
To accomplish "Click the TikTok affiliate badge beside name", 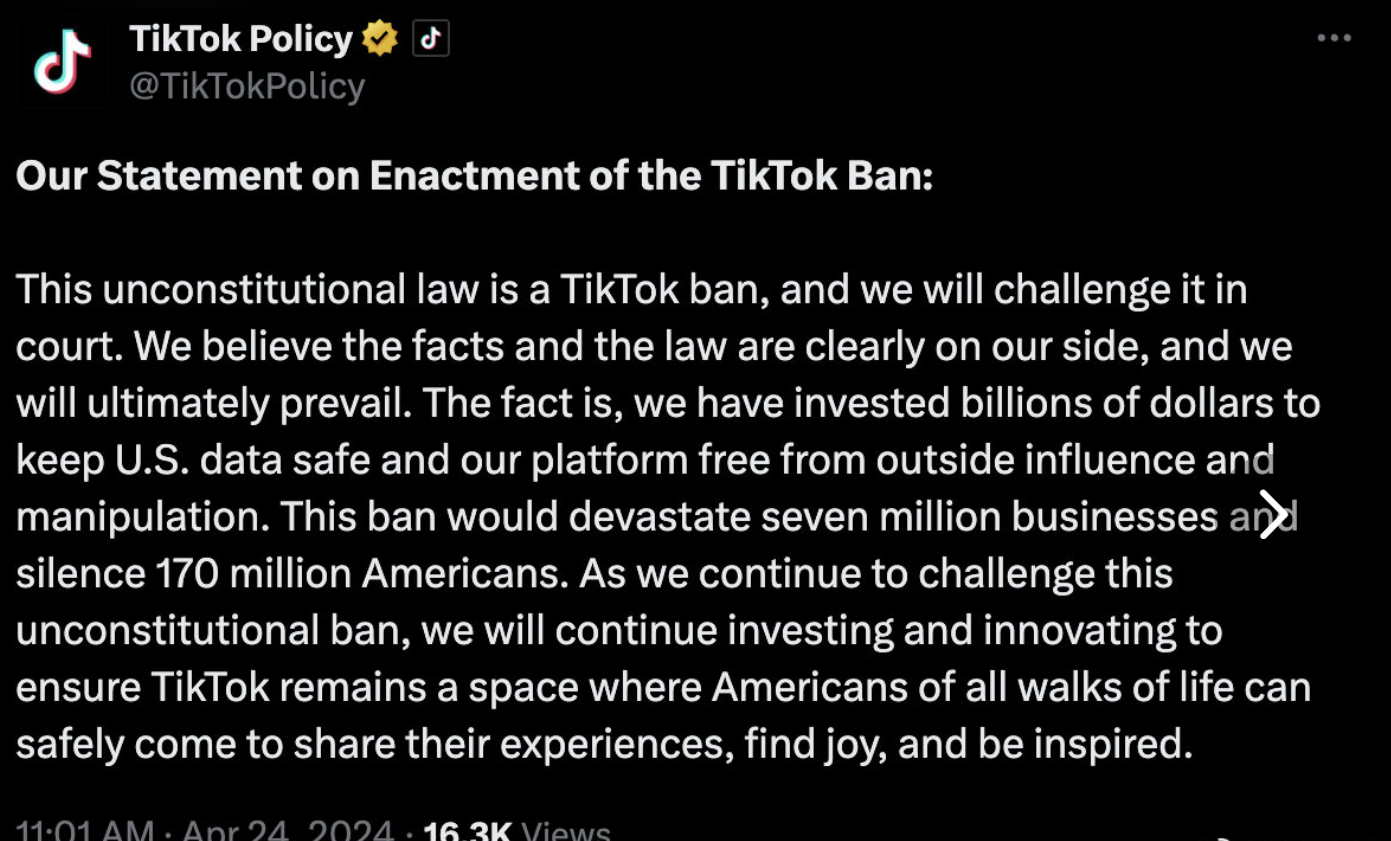I will (430, 39).
